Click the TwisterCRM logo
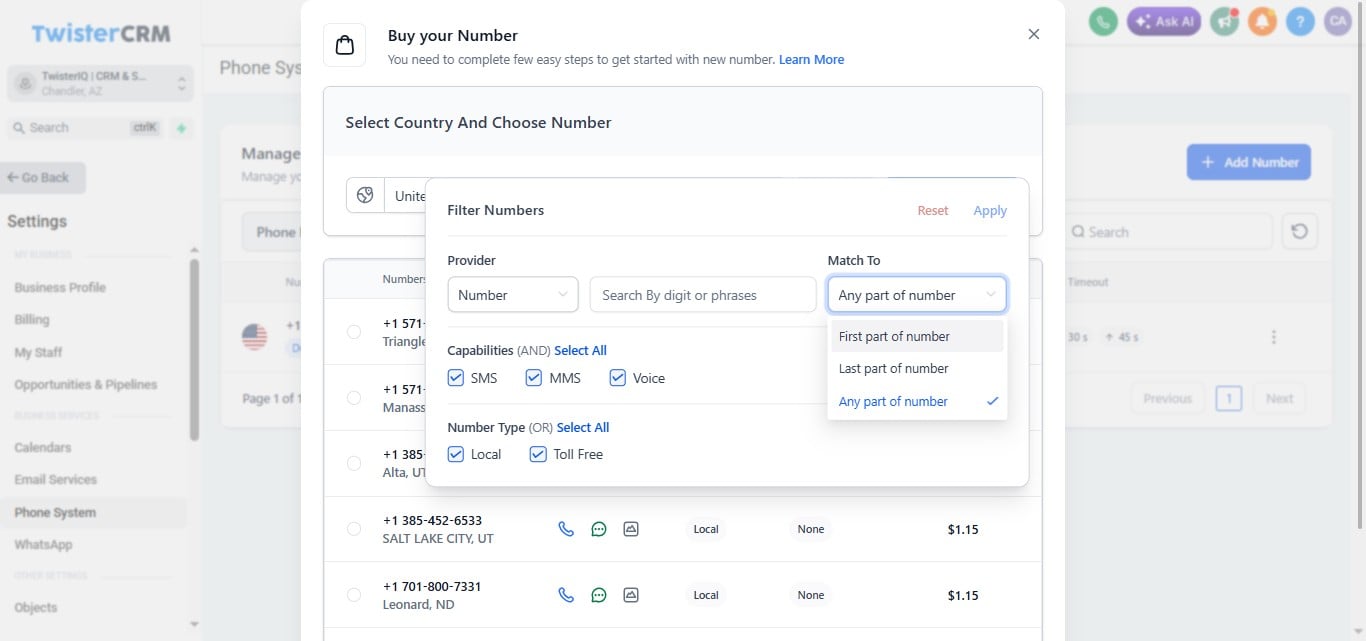 tap(100, 33)
